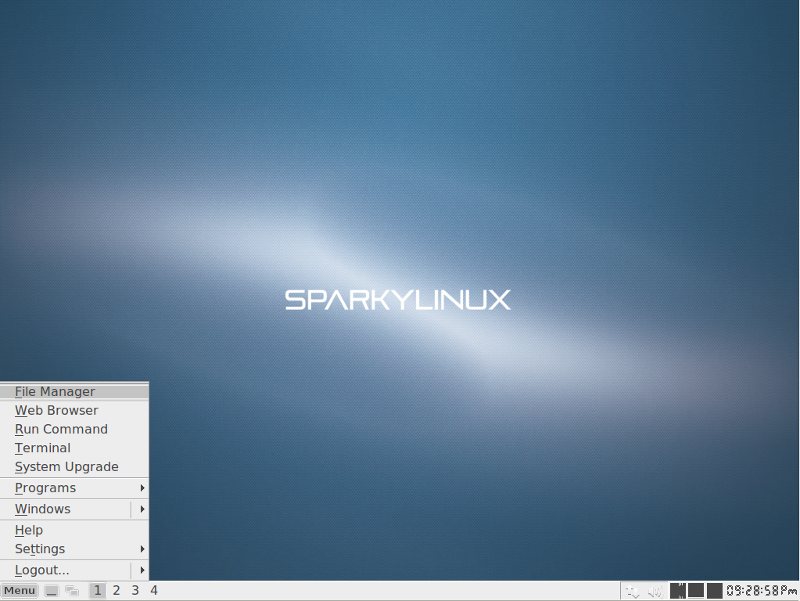Click the first dark system monitor graph
The height and width of the screenshot is (601, 800).
[x=678, y=591]
